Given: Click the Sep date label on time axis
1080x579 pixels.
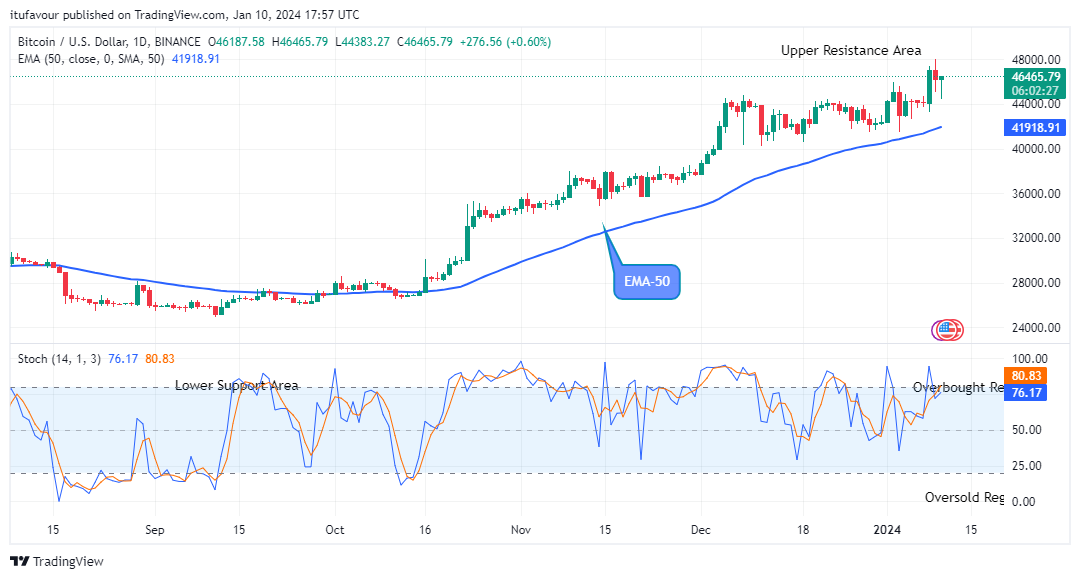Looking at the screenshot, I should 155,529.
